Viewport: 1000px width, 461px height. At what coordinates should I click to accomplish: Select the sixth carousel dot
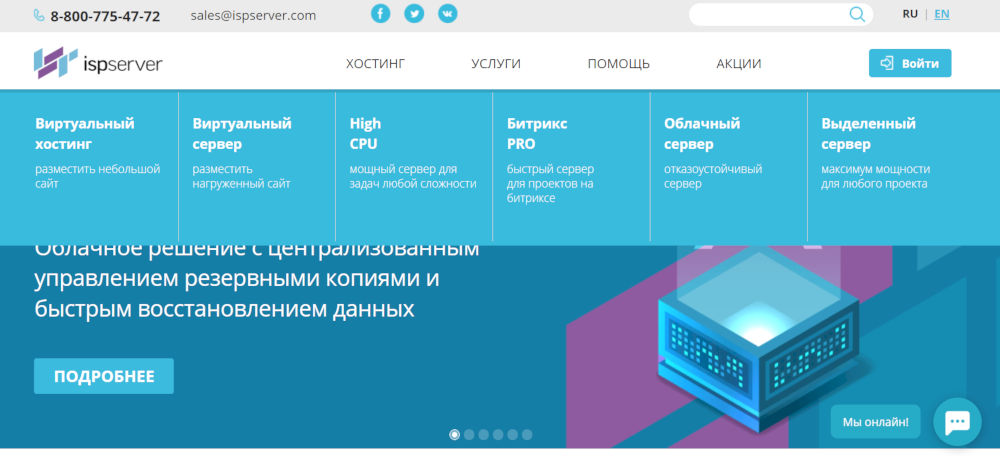[x=527, y=435]
